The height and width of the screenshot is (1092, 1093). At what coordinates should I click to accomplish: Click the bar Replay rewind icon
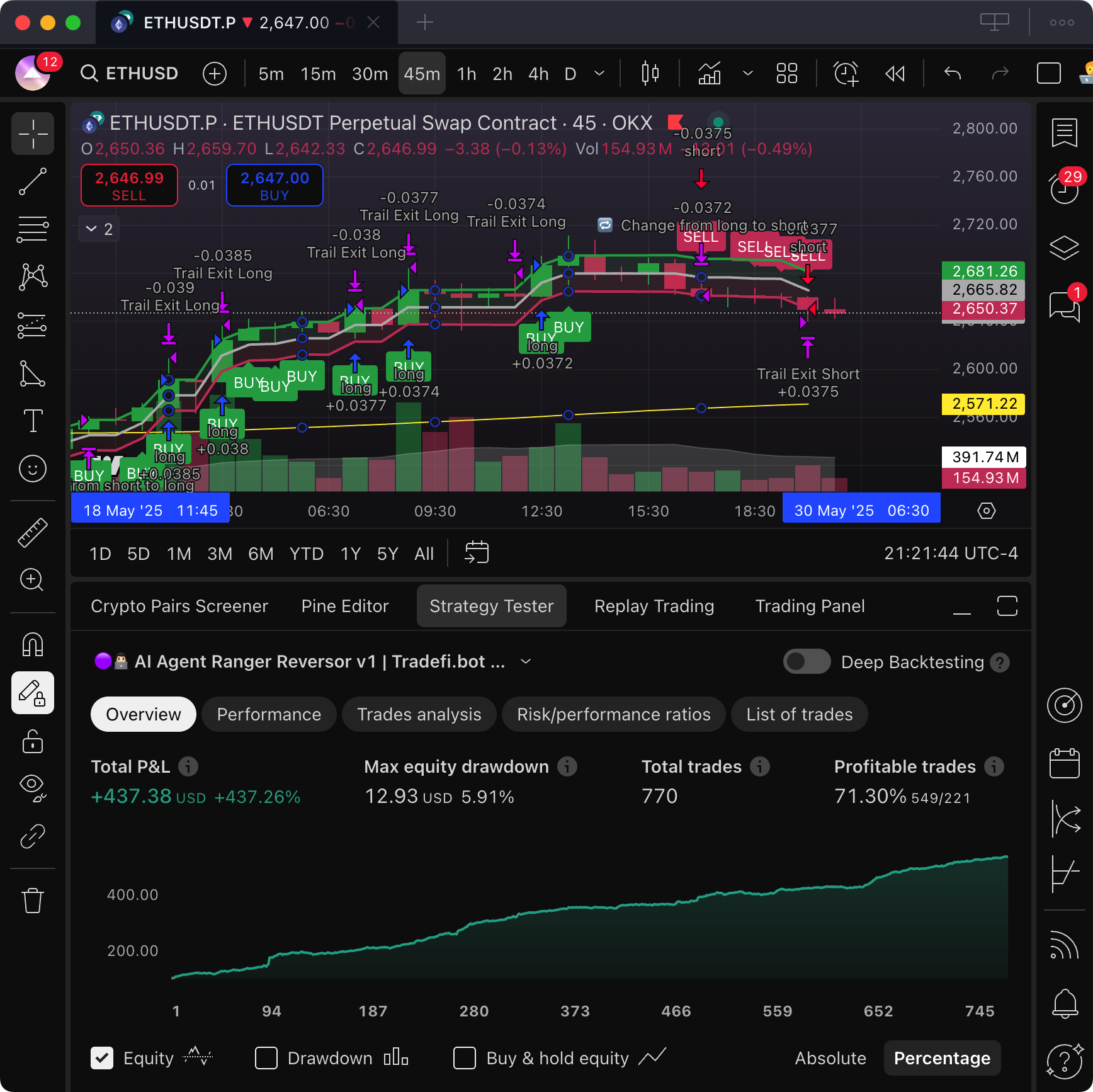[x=895, y=74]
